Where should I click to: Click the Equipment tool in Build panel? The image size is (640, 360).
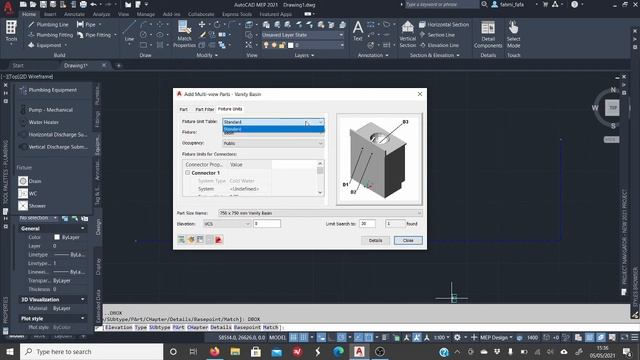tap(47, 45)
